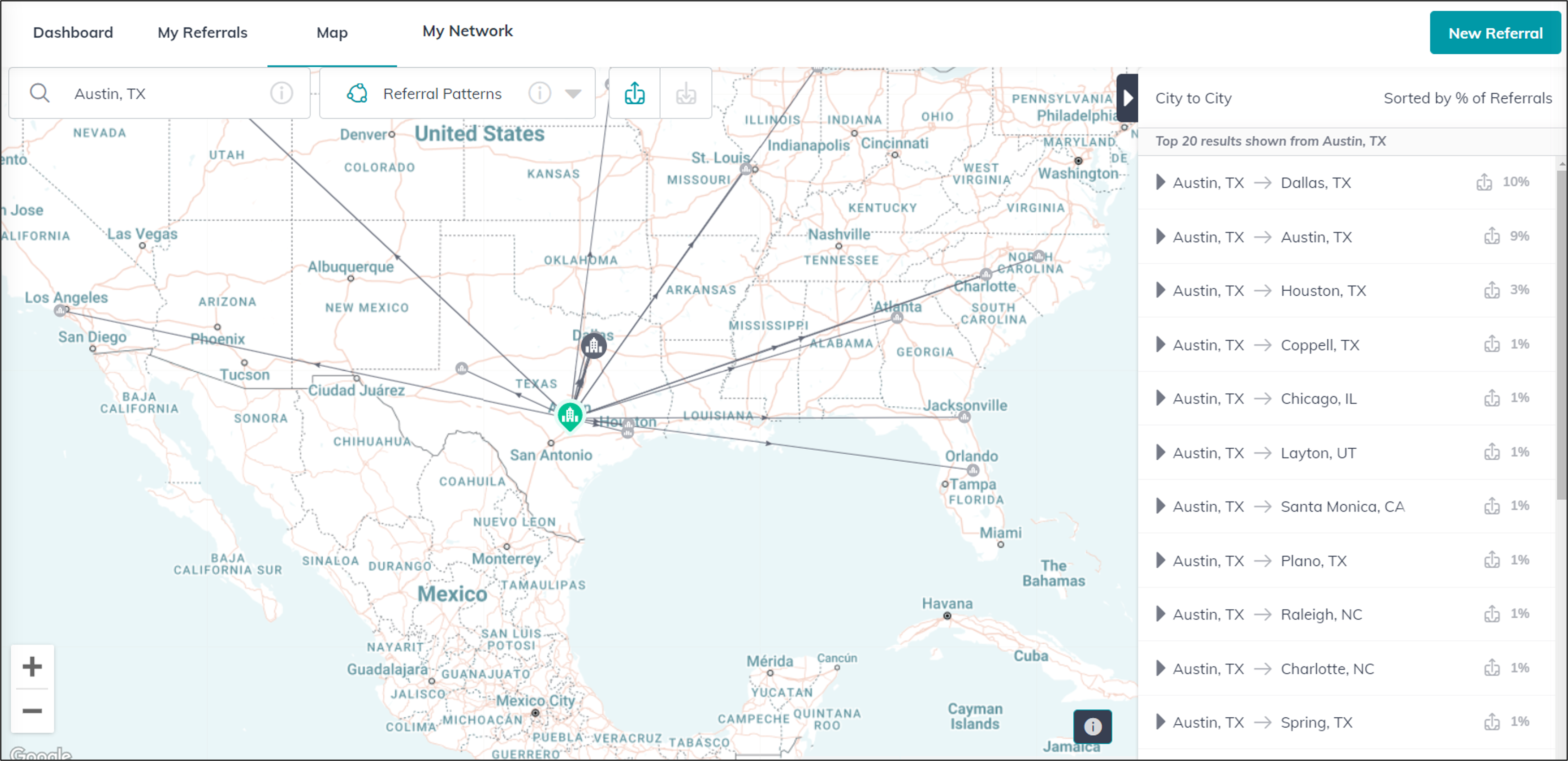Click the 10% value for Dallas, TX
1568x761 pixels.
pos(1516,181)
